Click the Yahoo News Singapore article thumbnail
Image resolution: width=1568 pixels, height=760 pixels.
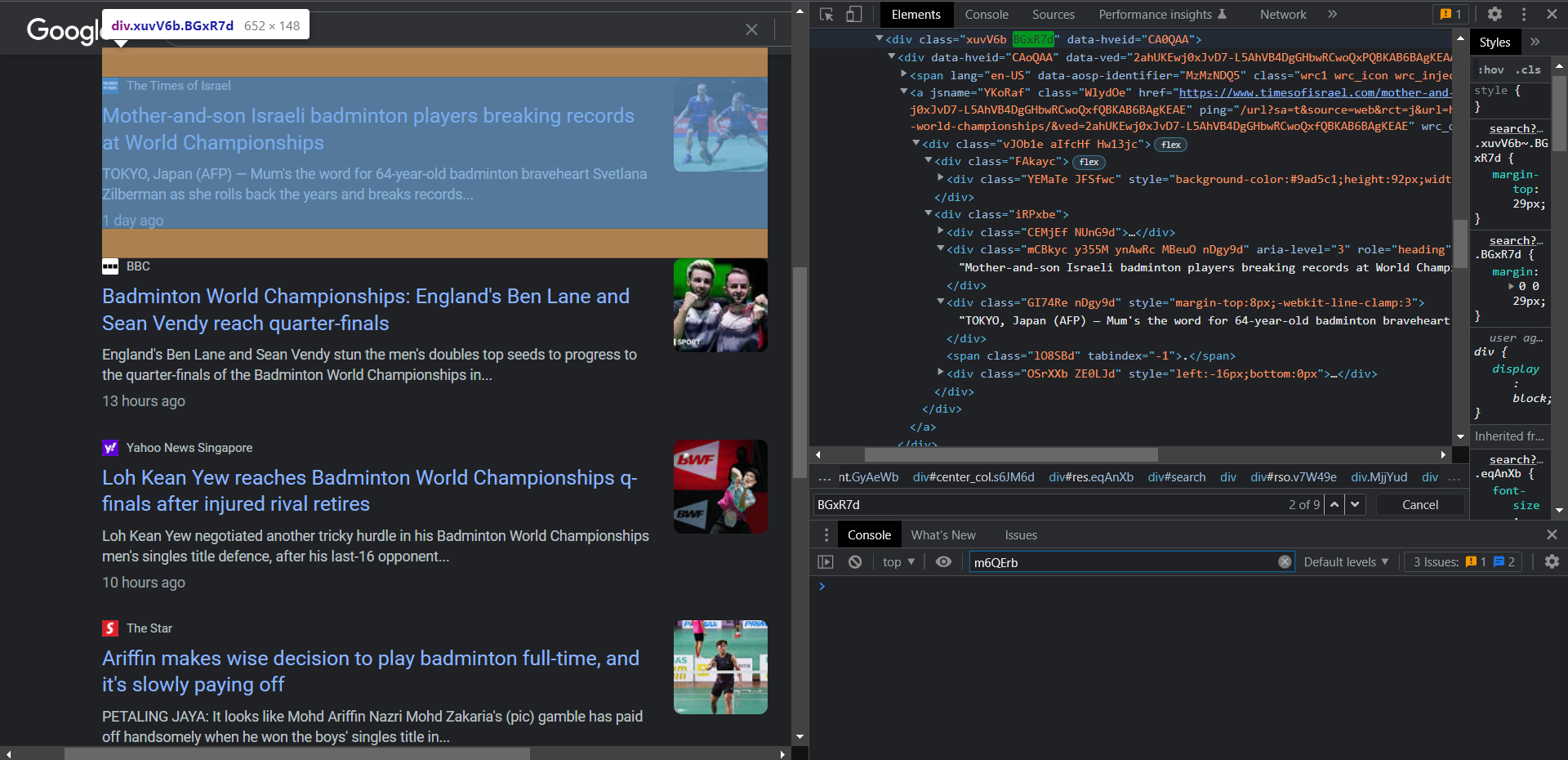[x=720, y=486]
